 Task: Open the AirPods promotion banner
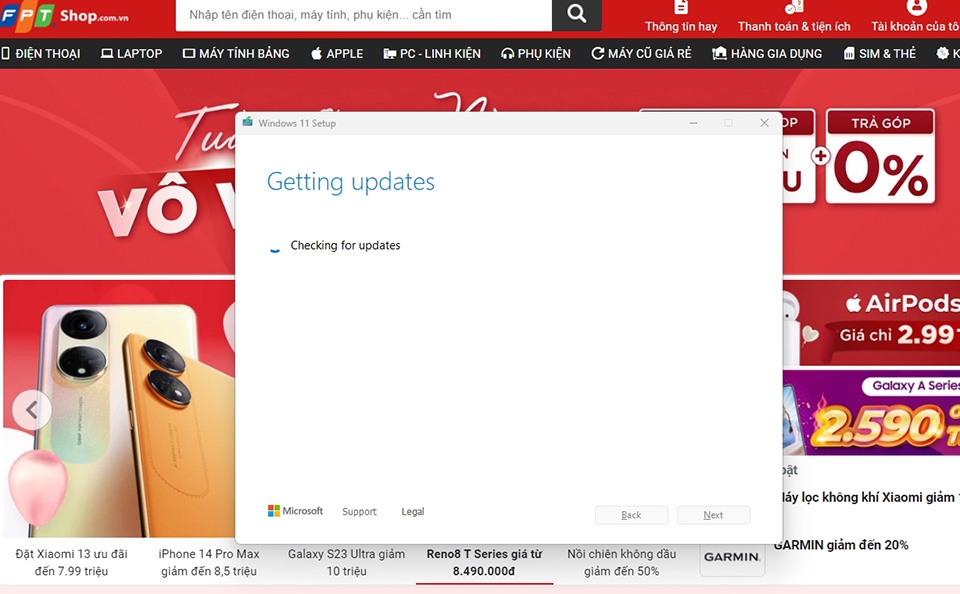click(871, 321)
